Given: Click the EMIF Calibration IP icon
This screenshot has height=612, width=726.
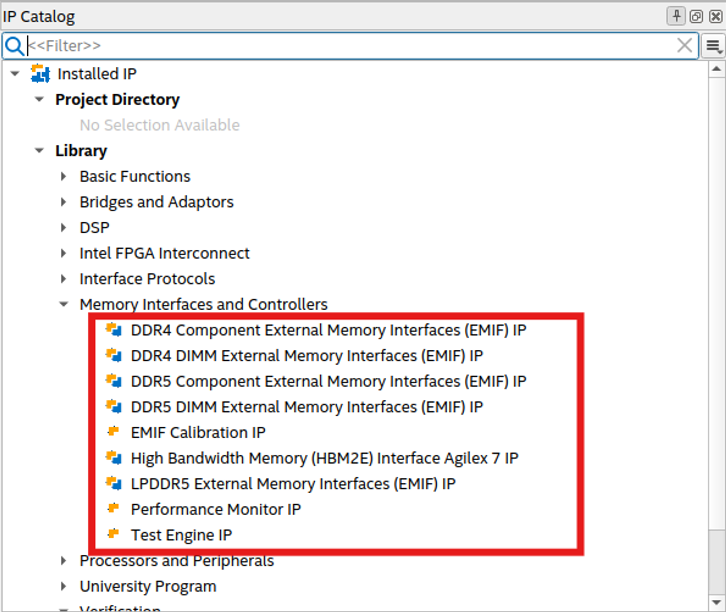Looking at the screenshot, I should [x=113, y=432].
